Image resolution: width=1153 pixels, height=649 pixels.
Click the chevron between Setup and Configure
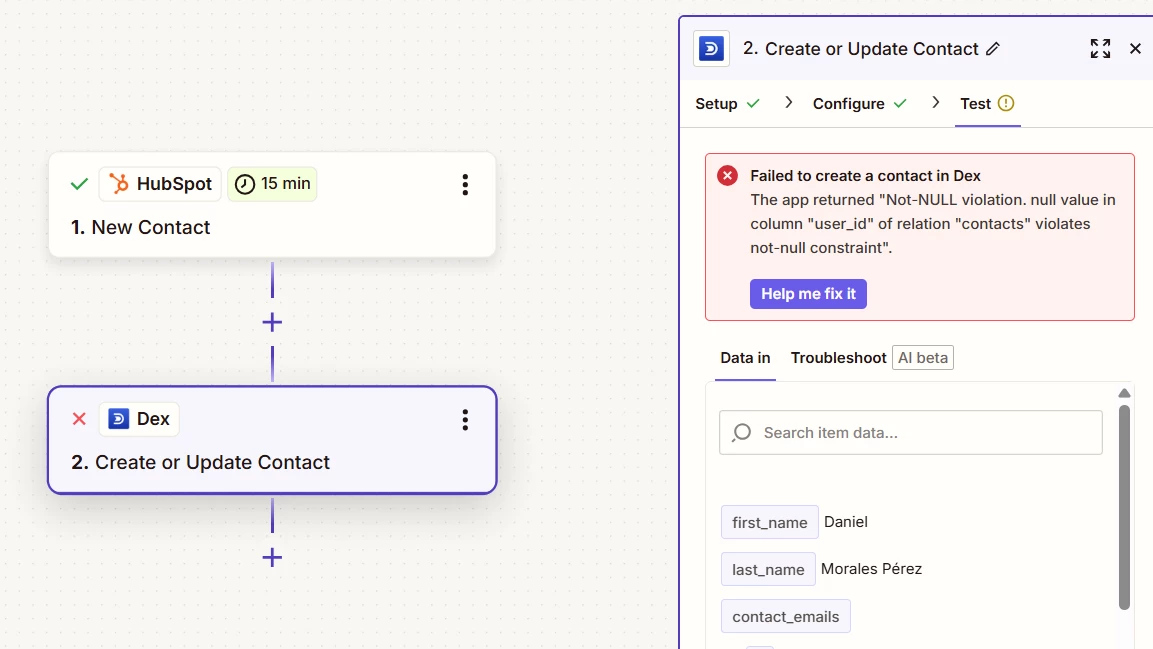pyautogui.click(x=788, y=103)
